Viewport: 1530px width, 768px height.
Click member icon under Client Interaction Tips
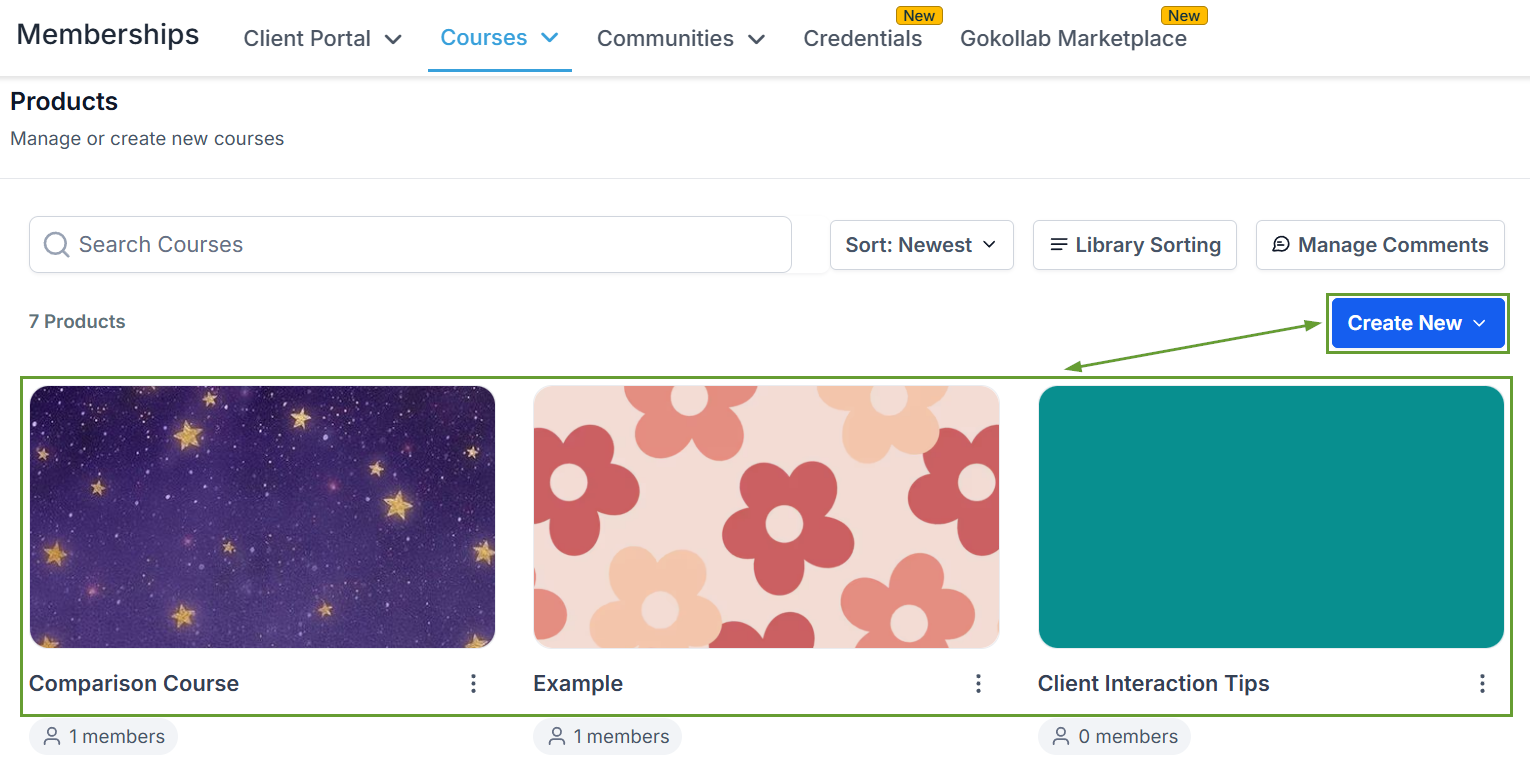[x=1061, y=737]
